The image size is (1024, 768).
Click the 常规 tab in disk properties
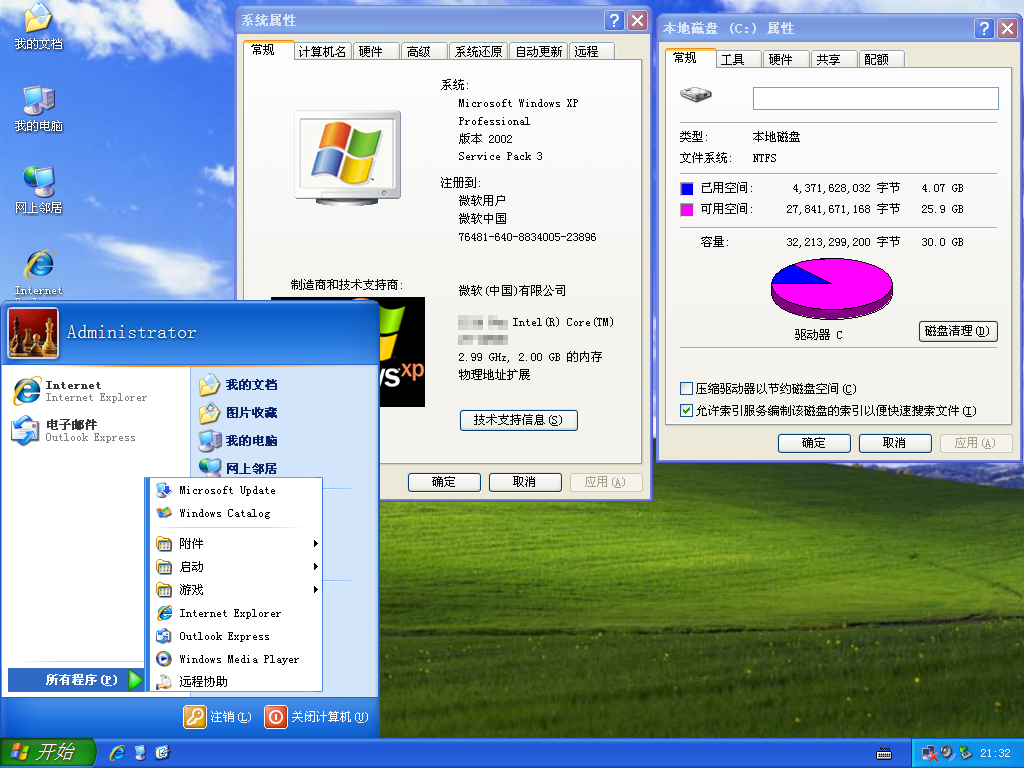(x=690, y=58)
